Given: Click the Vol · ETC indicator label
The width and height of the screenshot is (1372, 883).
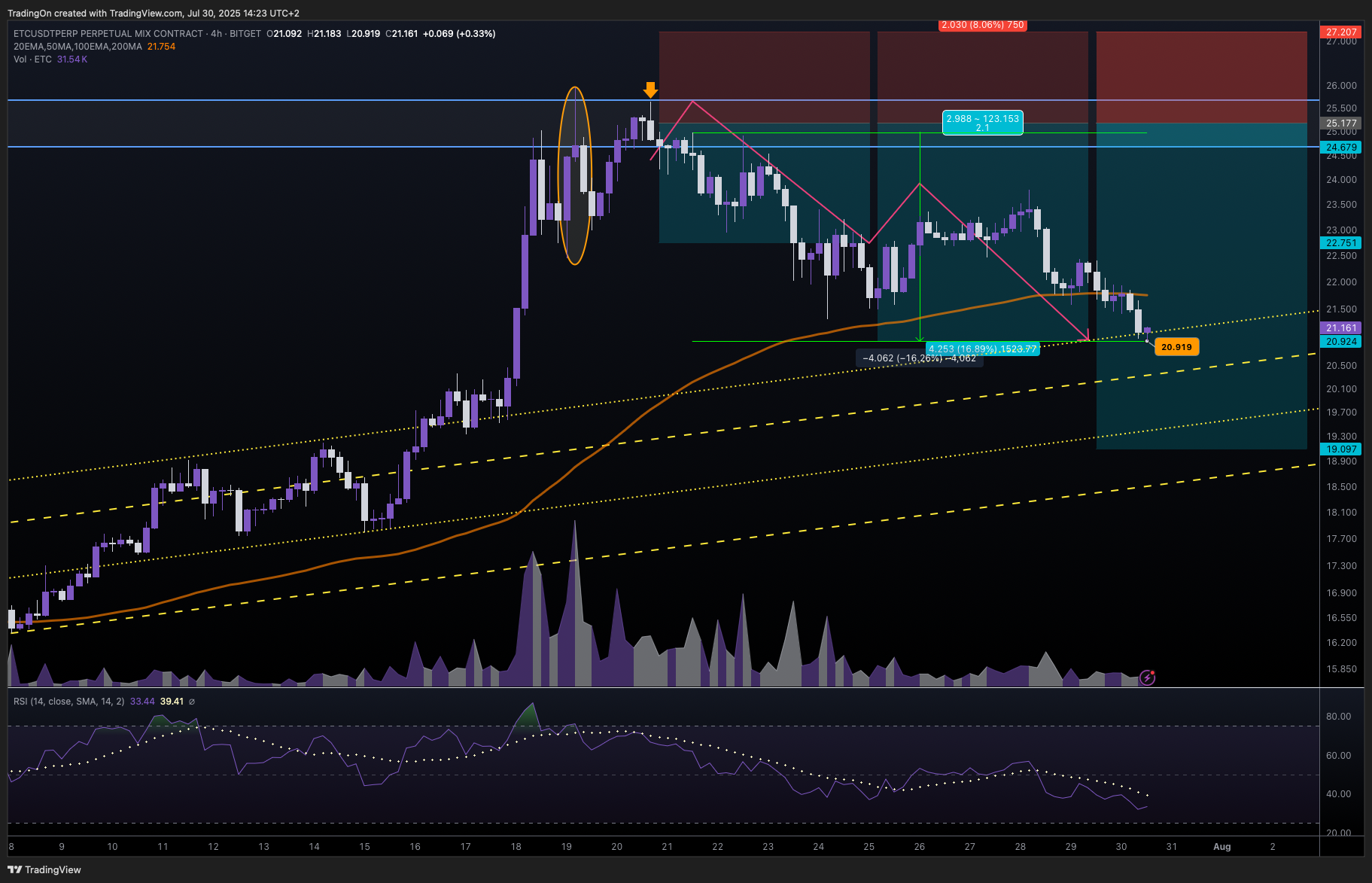Looking at the screenshot, I should 32,59.
